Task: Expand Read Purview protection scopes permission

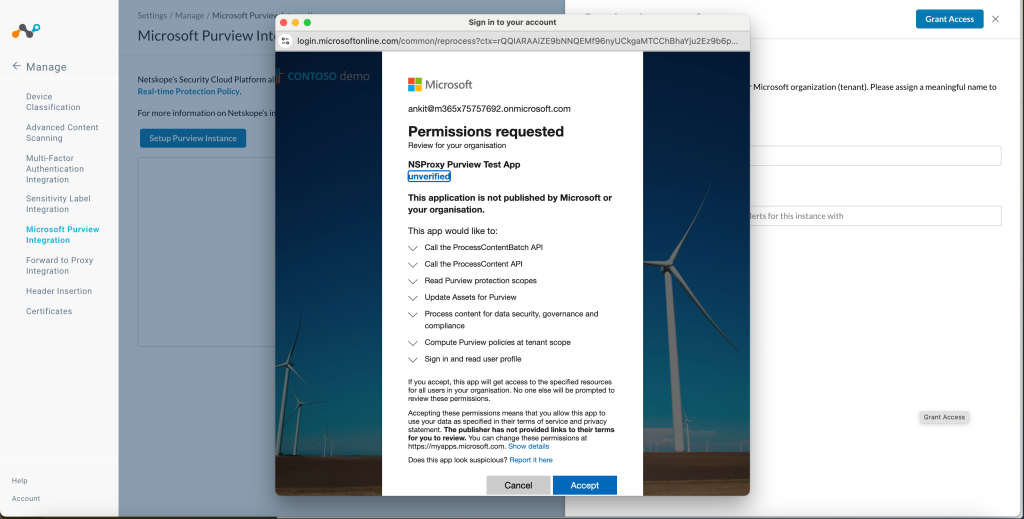Action: 413,281
